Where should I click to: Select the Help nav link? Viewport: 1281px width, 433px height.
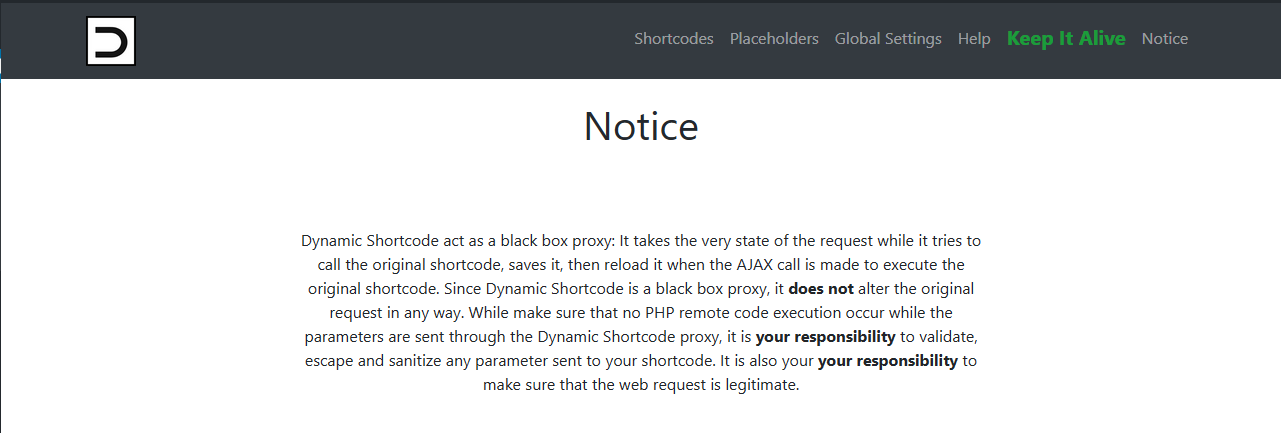(974, 39)
